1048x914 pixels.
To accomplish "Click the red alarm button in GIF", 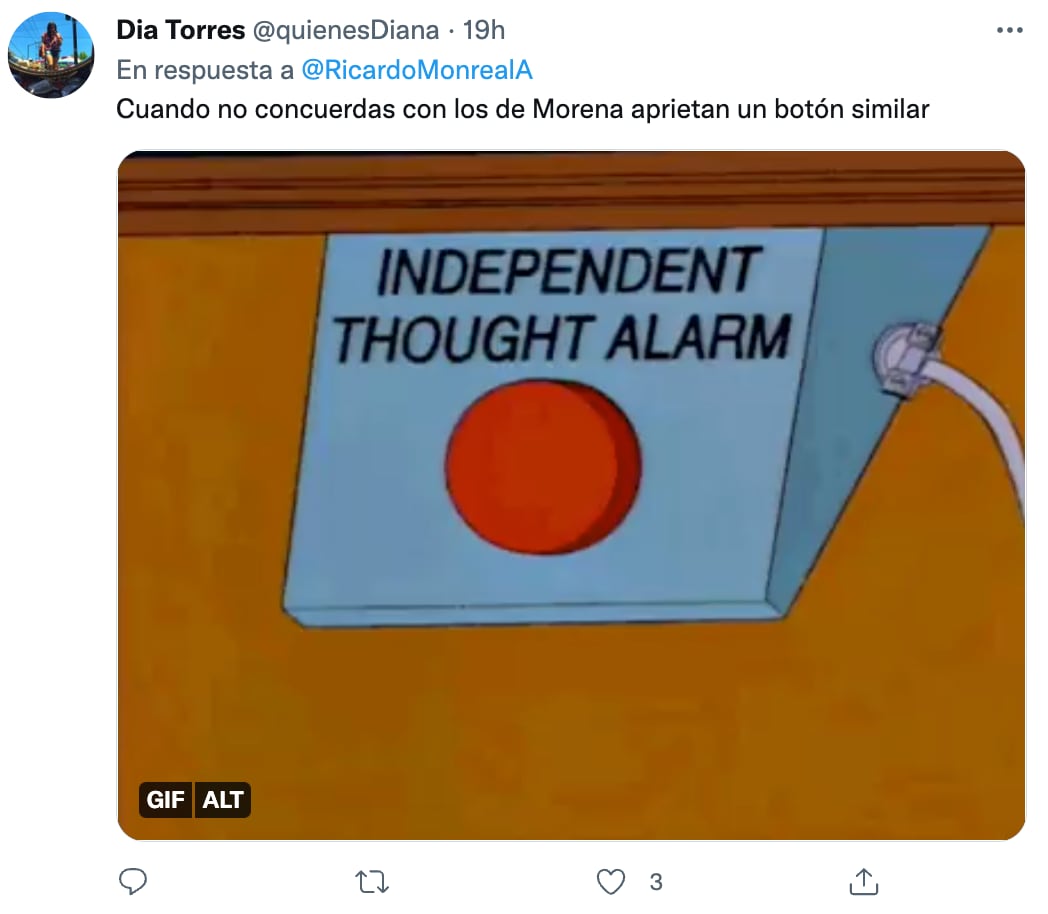I will point(543,466).
